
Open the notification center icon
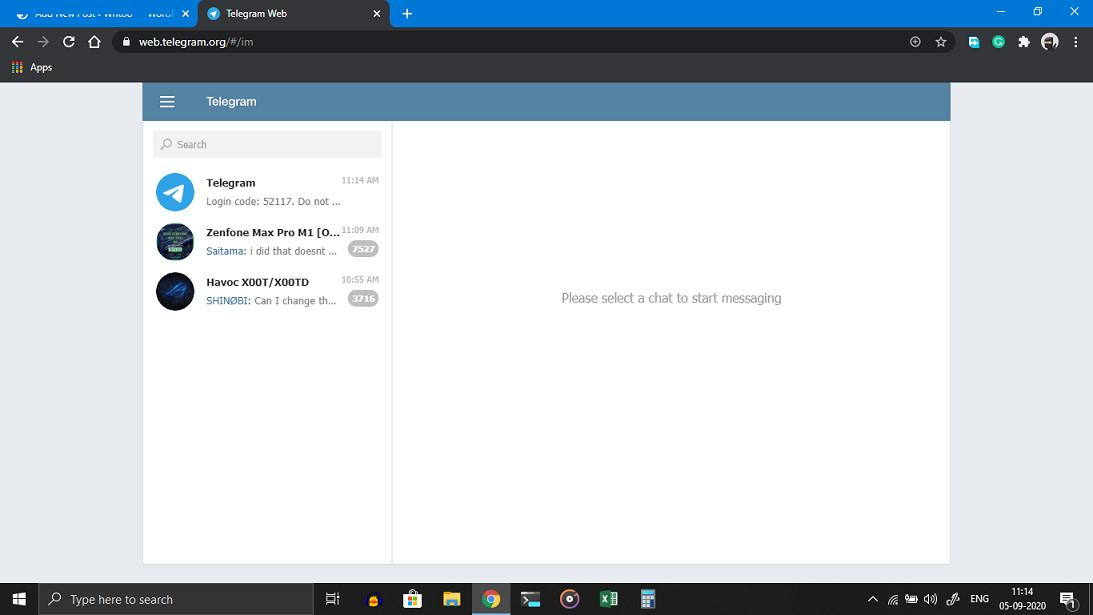1068,599
